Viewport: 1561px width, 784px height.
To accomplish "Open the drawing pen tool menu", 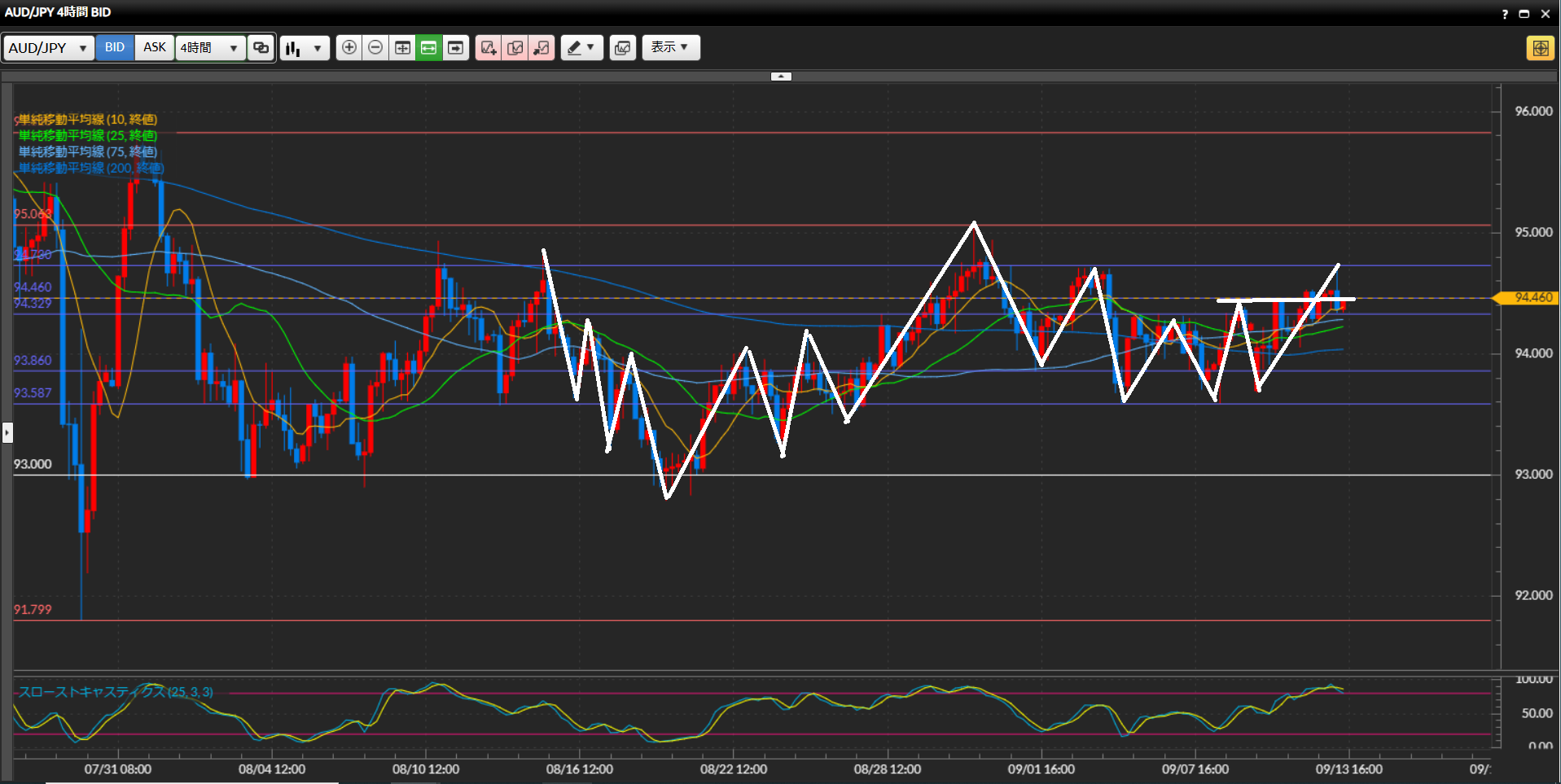I will (x=581, y=48).
